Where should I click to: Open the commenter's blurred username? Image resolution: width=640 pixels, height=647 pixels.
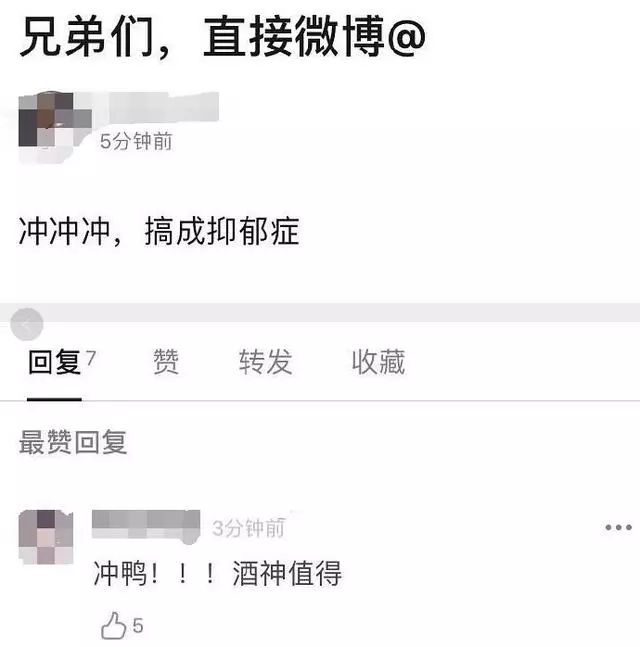coord(146,524)
